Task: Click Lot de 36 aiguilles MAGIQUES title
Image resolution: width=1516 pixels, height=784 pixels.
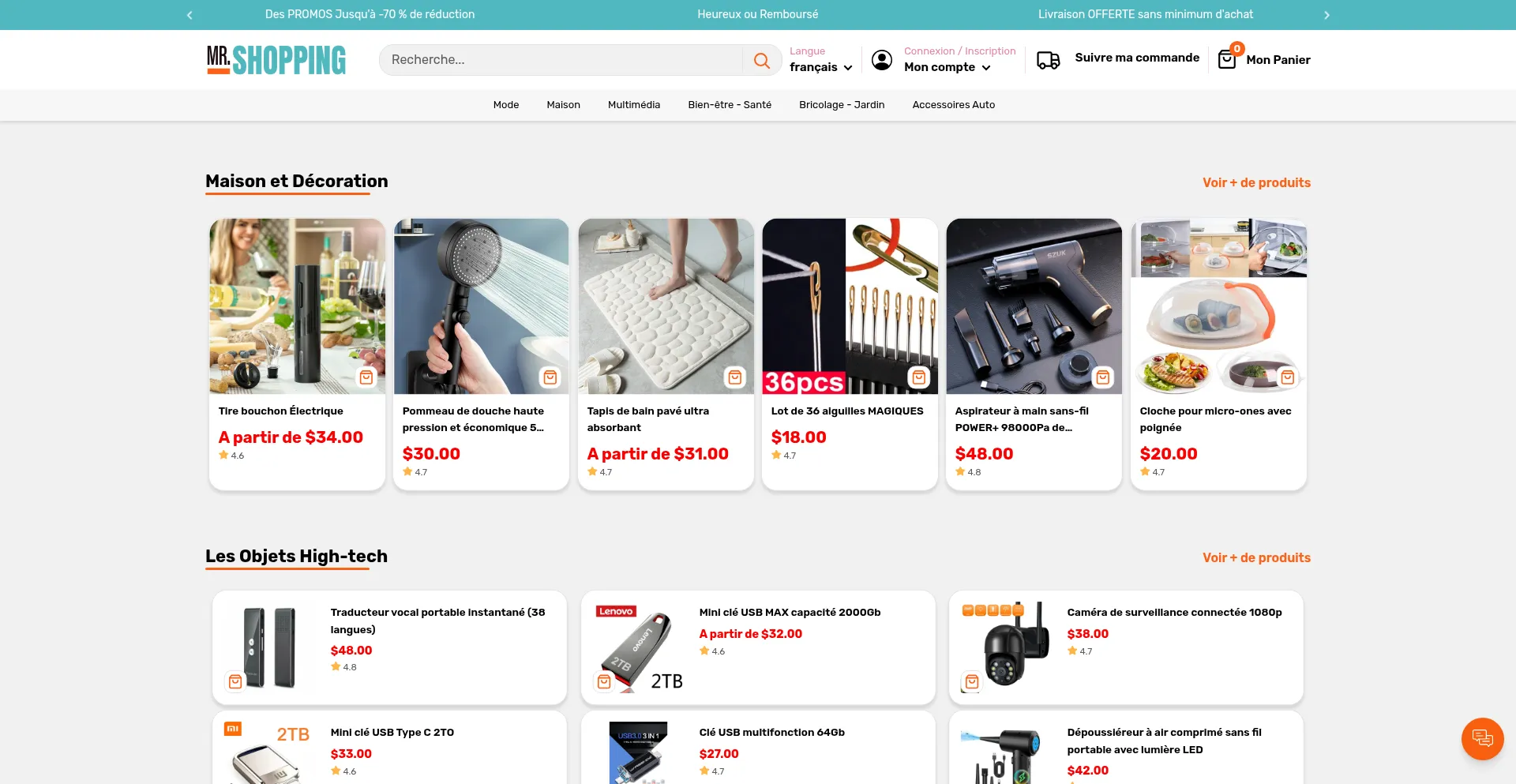Action: (x=846, y=411)
